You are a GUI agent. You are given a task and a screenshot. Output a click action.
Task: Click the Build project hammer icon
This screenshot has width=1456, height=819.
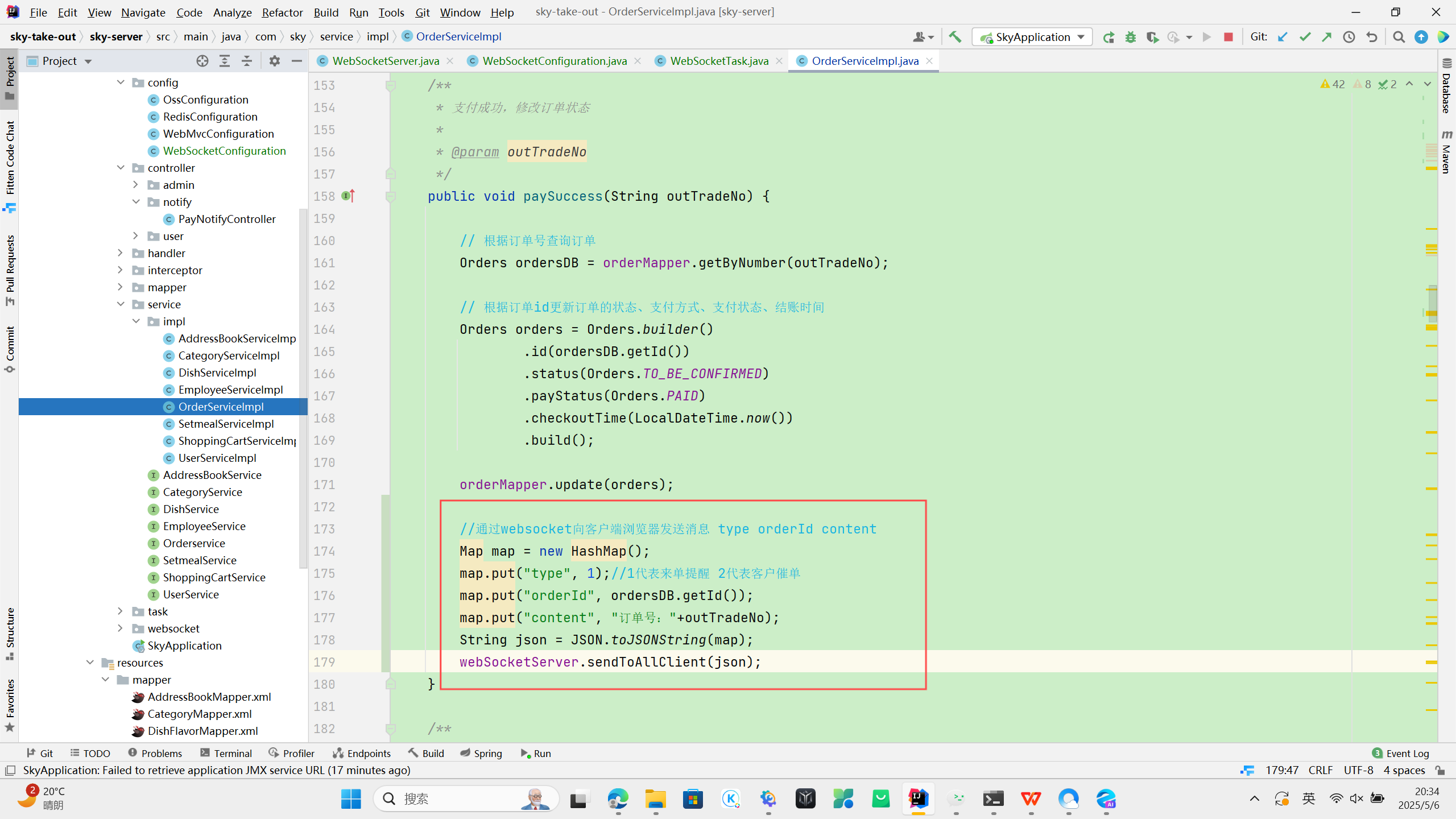coord(955,37)
